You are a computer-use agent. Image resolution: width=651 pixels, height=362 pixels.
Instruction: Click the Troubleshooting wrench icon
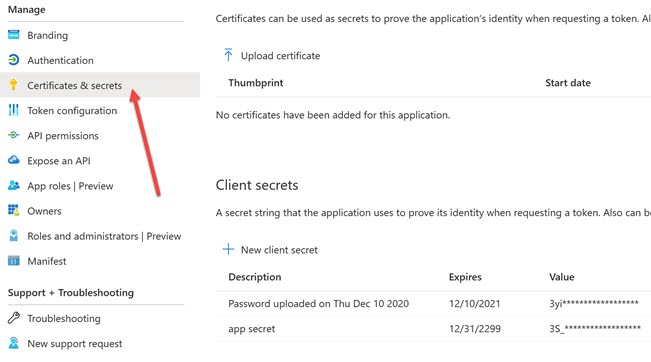[x=14, y=318]
